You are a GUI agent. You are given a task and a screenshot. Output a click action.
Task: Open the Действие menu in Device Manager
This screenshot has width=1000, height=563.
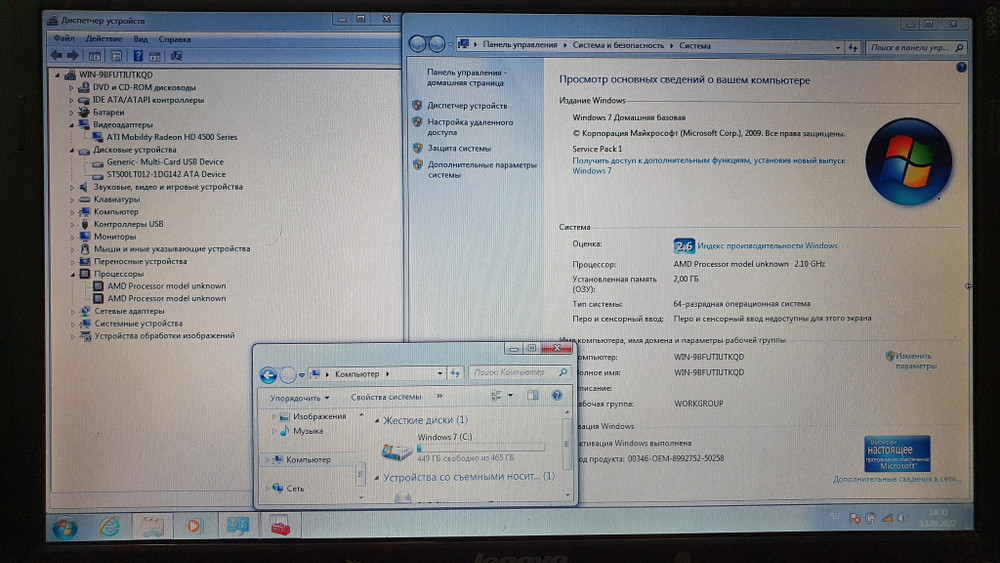[103, 38]
